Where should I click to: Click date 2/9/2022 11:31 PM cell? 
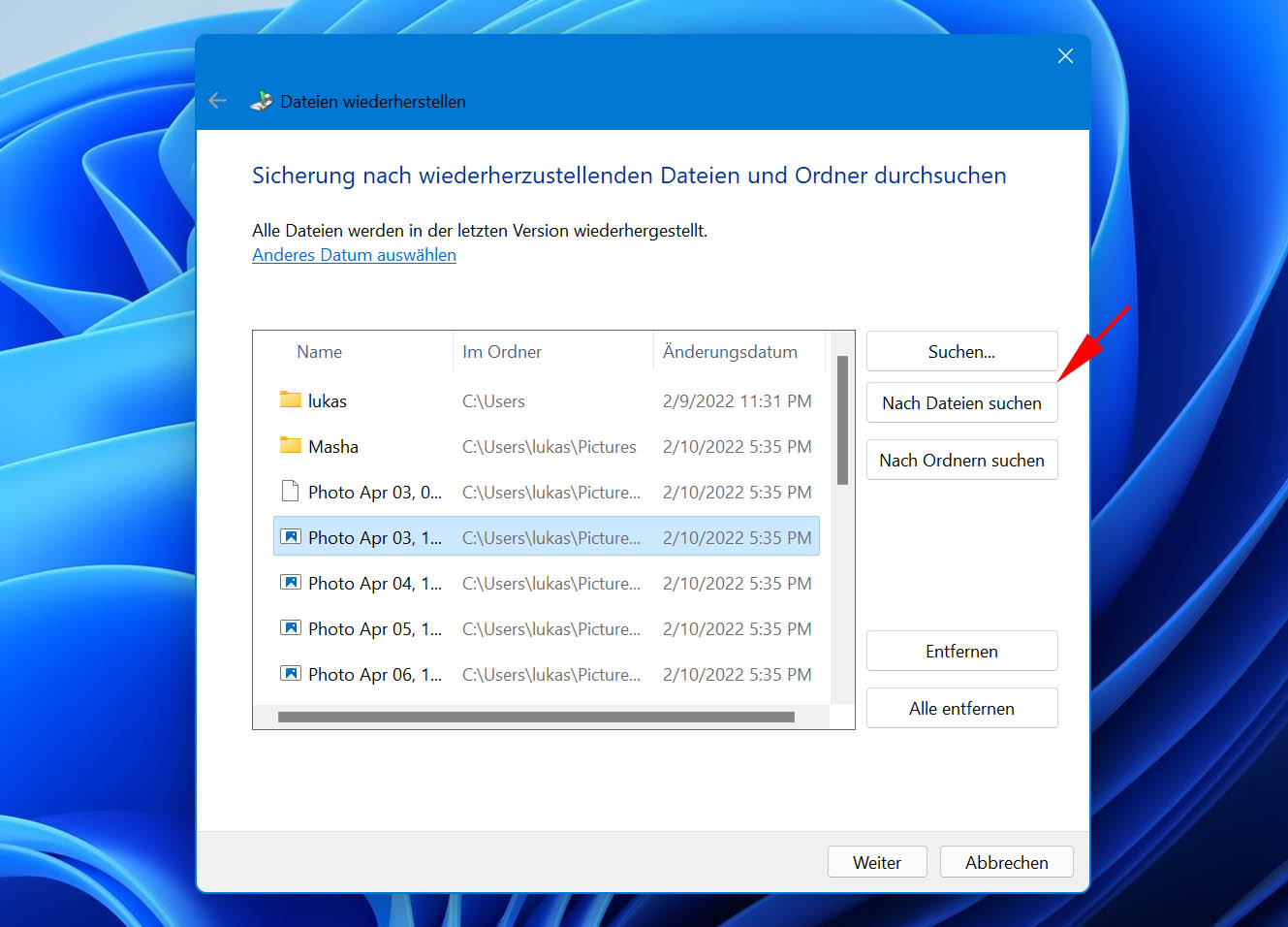point(738,400)
